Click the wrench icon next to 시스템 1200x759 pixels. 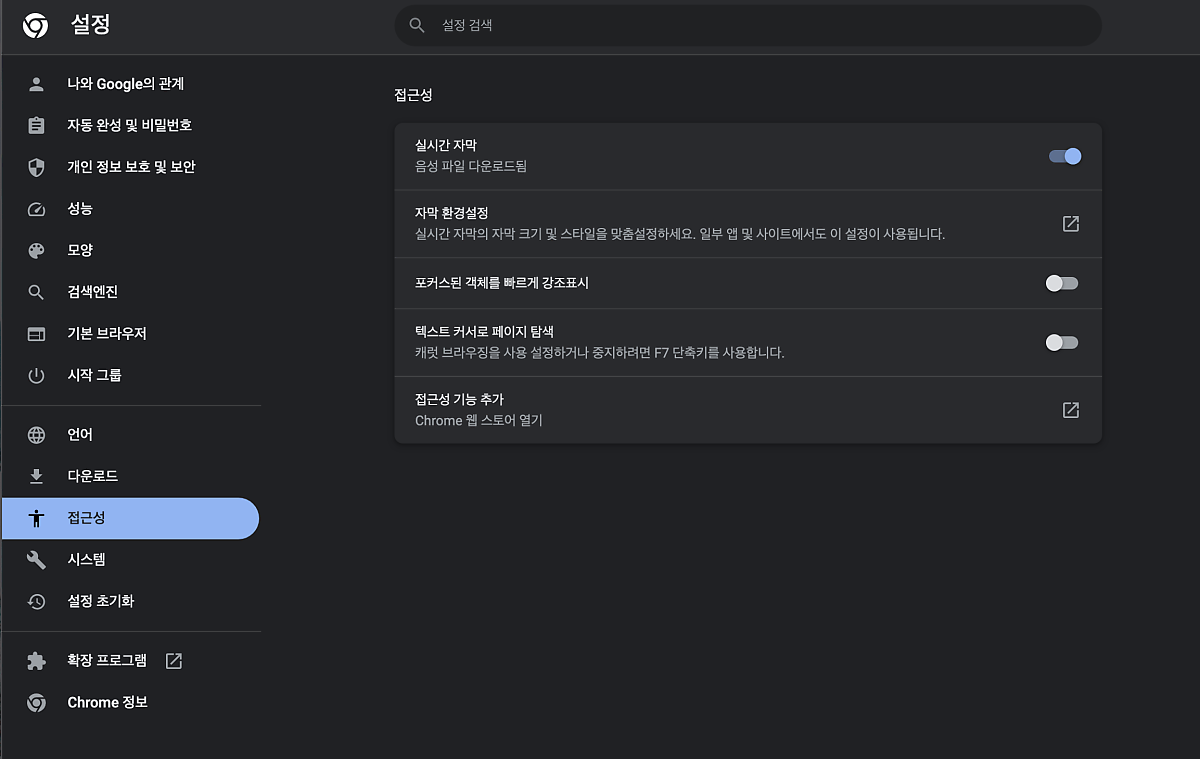pos(36,559)
